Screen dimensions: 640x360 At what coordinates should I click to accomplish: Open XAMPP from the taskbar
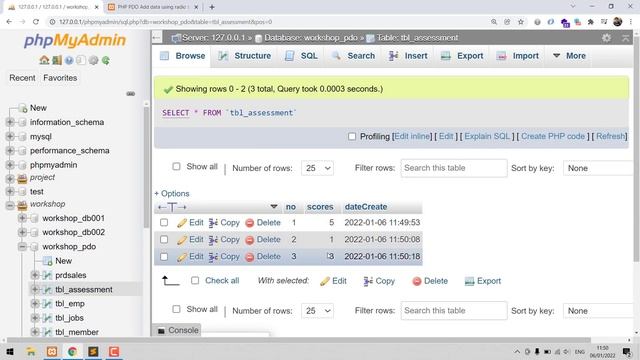pos(52,351)
